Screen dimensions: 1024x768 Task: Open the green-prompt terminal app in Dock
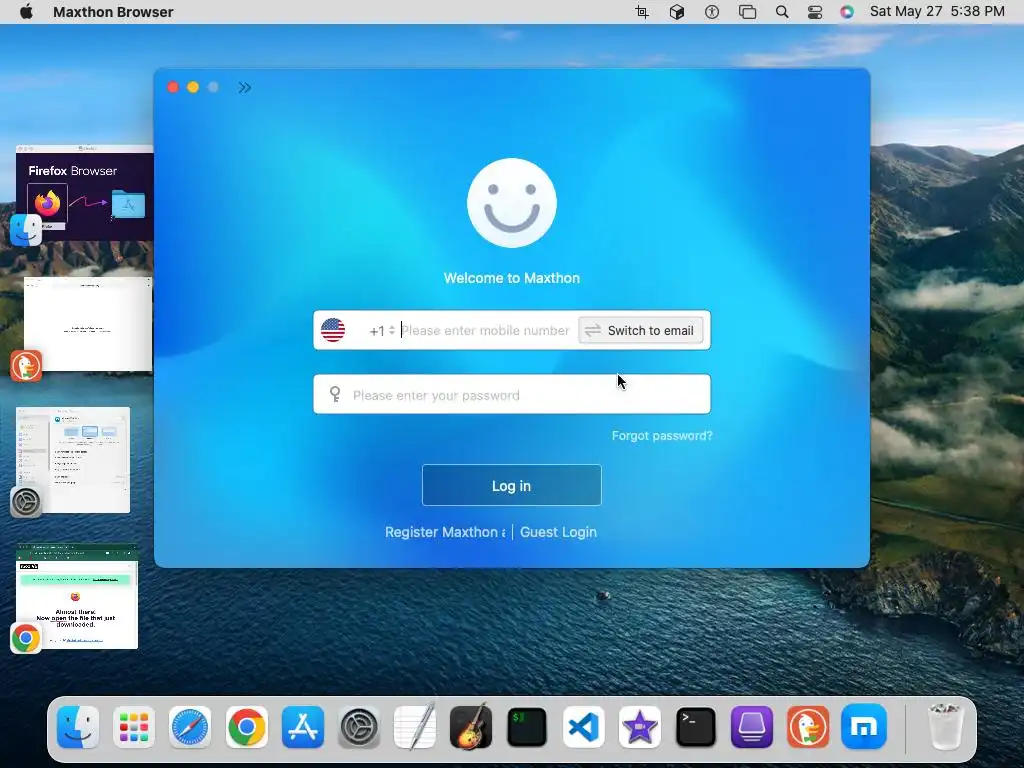point(527,727)
